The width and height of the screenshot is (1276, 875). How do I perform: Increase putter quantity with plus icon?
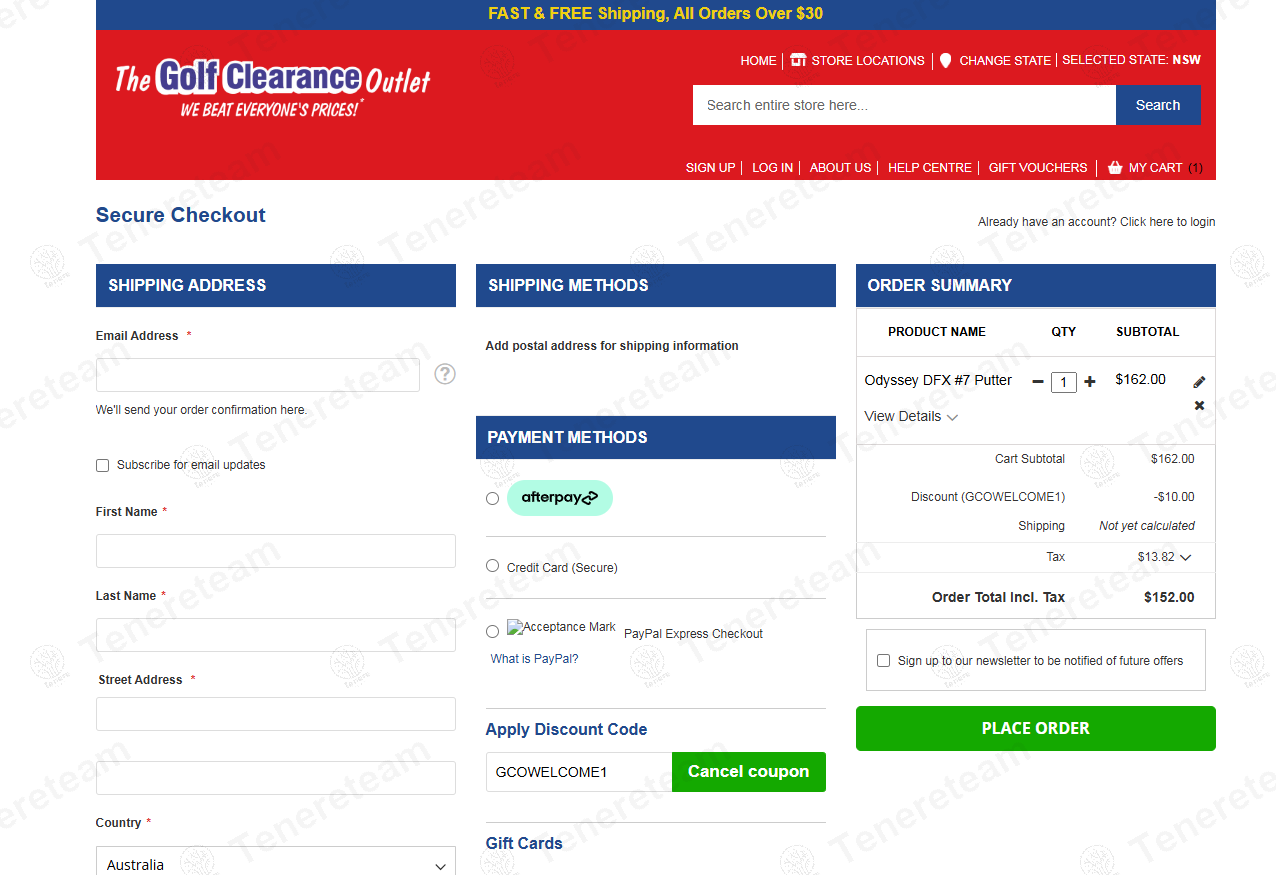[1090, 382]
